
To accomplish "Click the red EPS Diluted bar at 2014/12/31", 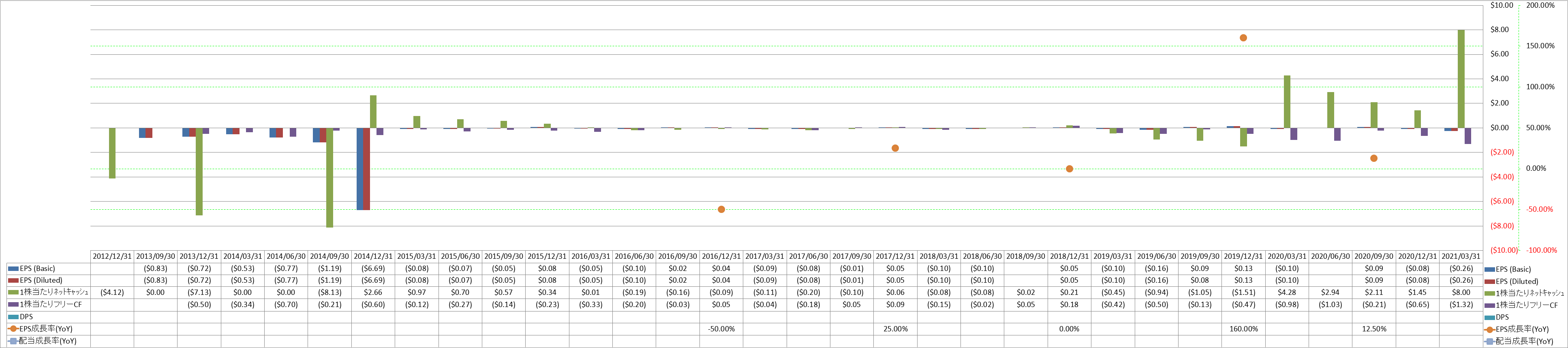I will tap(366, 169).
